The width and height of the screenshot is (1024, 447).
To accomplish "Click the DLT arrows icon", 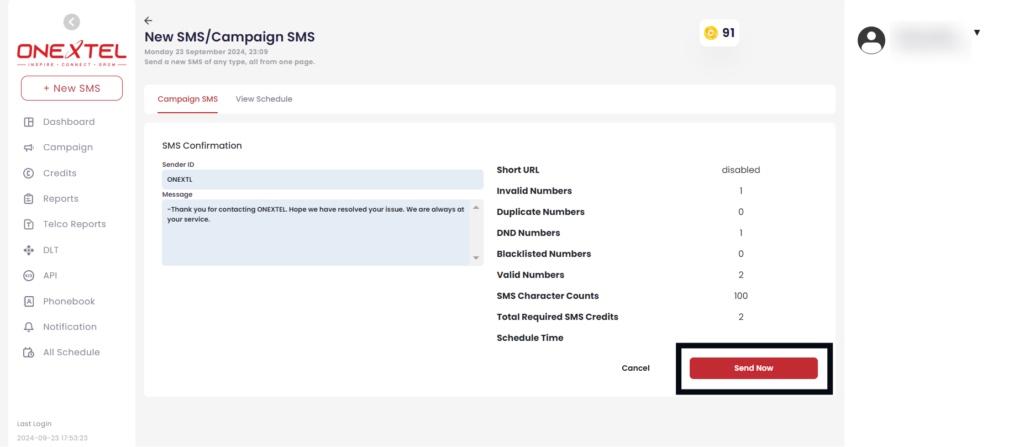I will click(29, 250).
